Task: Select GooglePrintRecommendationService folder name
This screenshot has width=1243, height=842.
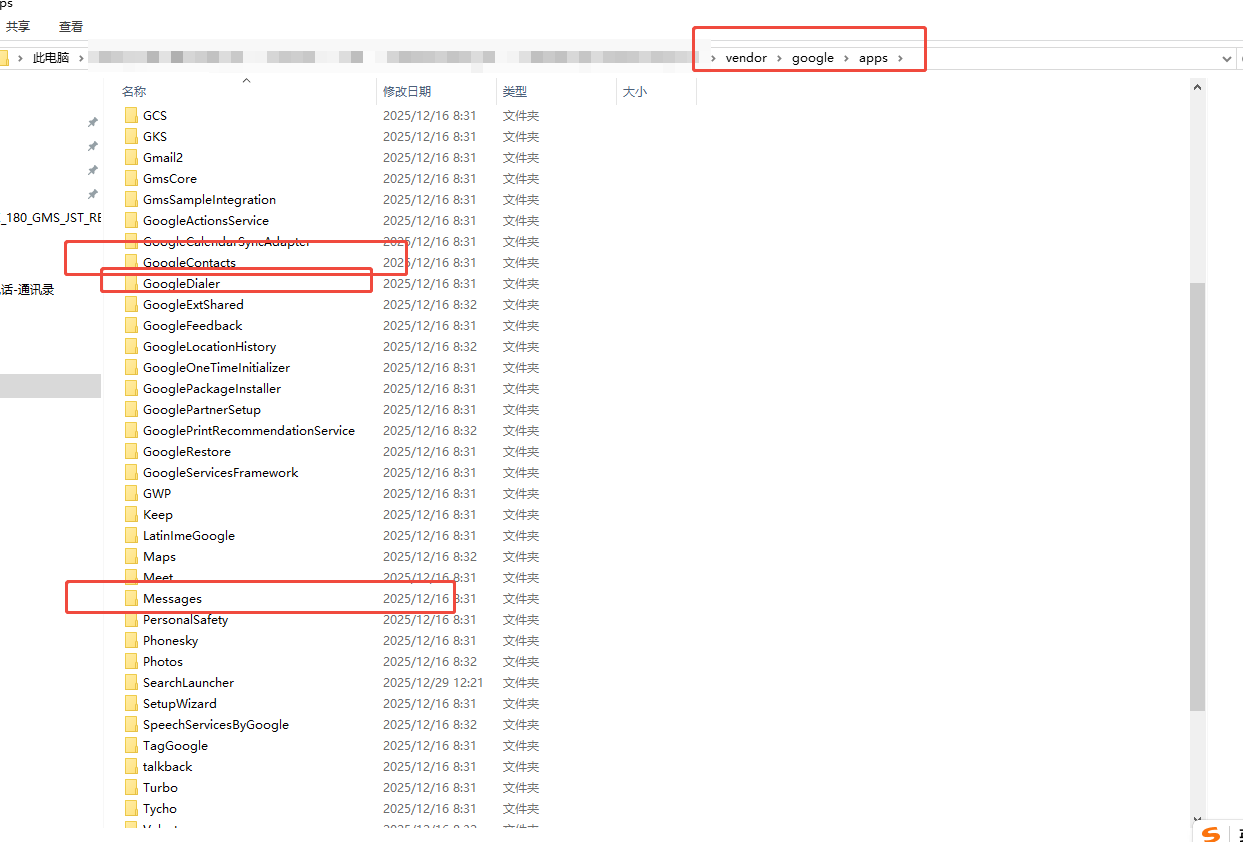Action: (x=249, y=430)
